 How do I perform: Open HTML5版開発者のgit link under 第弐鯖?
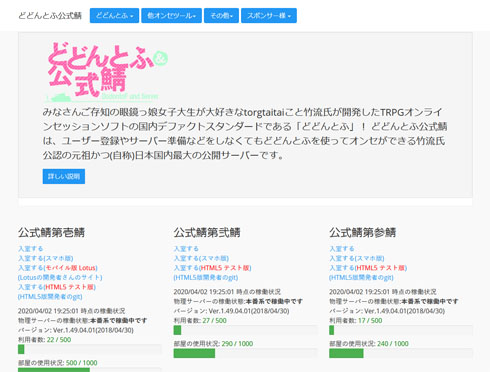click(206, 277)
